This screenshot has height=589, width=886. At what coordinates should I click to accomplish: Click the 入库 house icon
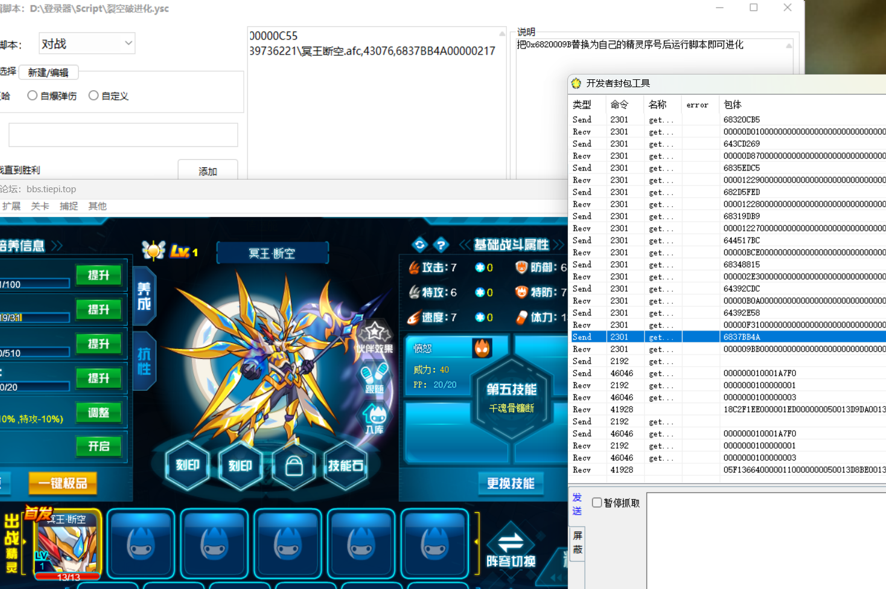click(374, 418)
